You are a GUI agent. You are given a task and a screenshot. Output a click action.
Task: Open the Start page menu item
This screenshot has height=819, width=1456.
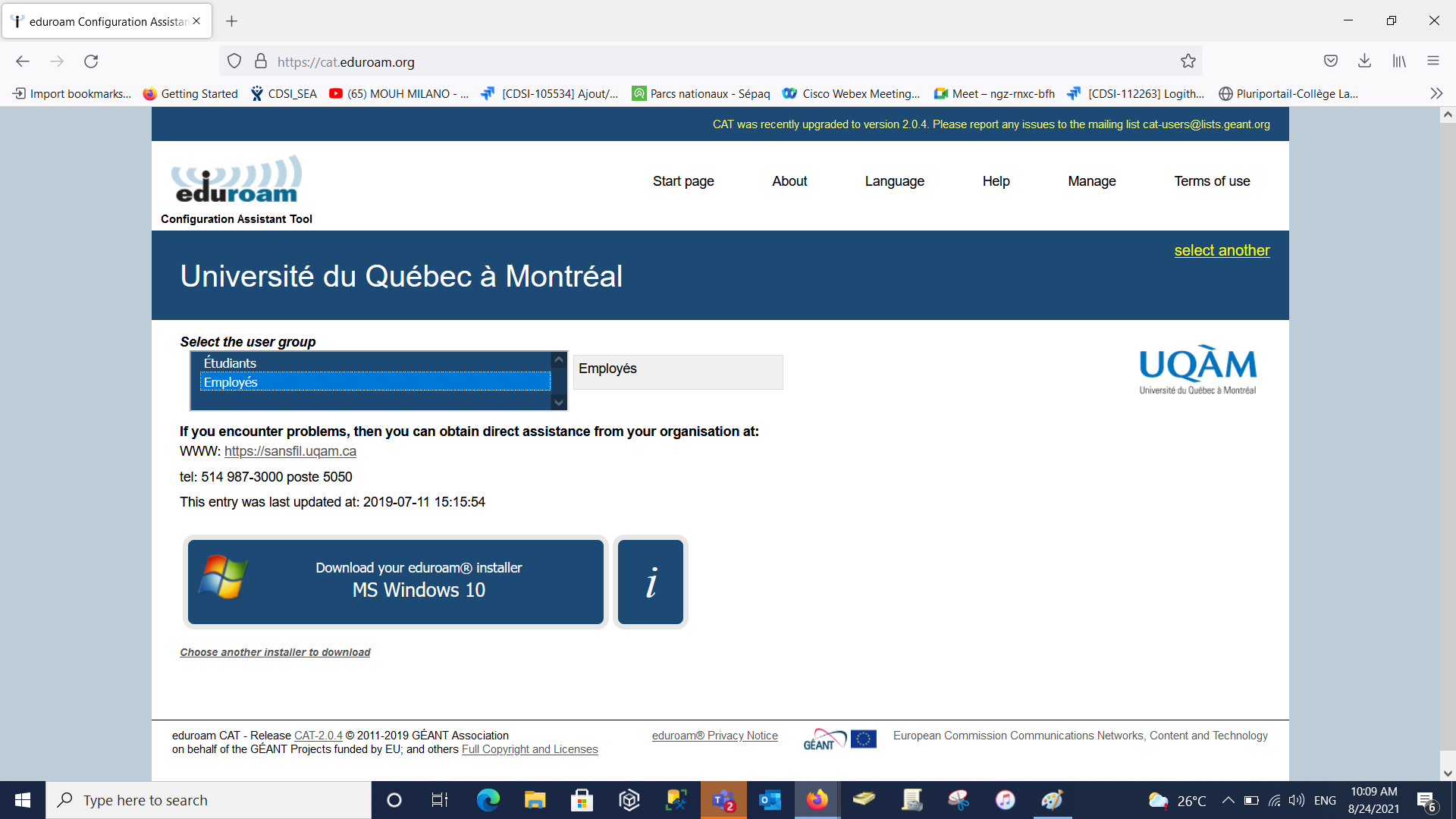683,181
